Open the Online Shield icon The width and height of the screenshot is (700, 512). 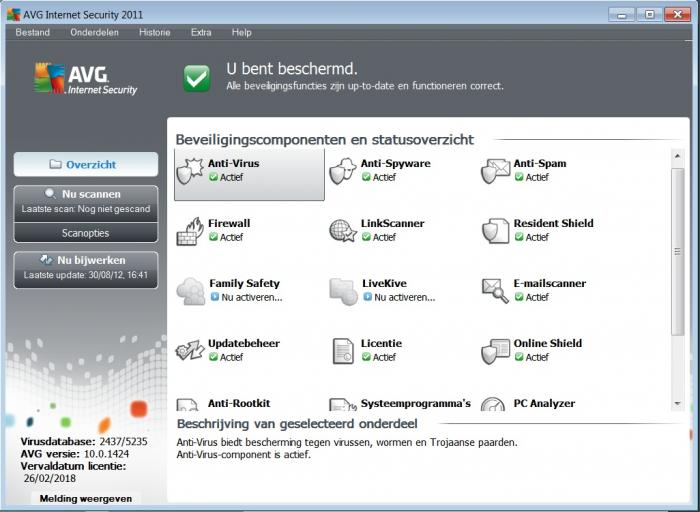coord(496,351)
